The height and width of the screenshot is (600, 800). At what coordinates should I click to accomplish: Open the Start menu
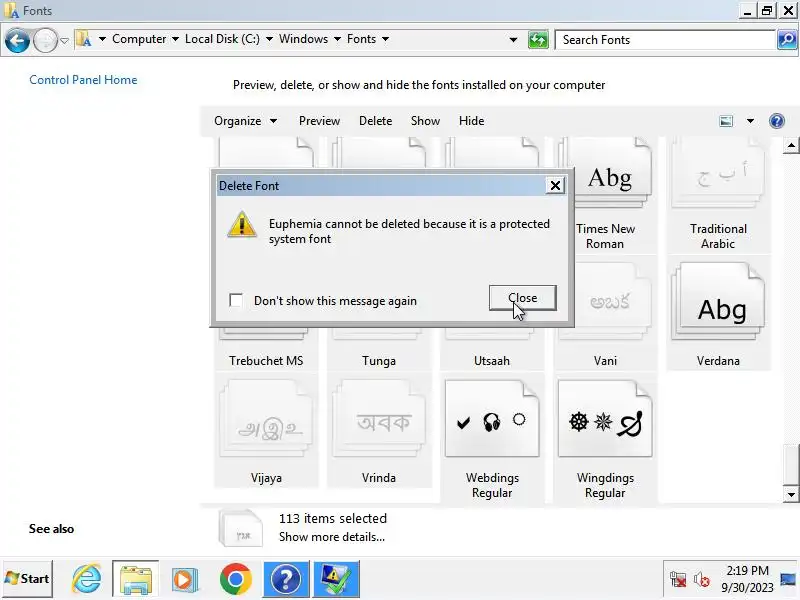tap(27, 579)
